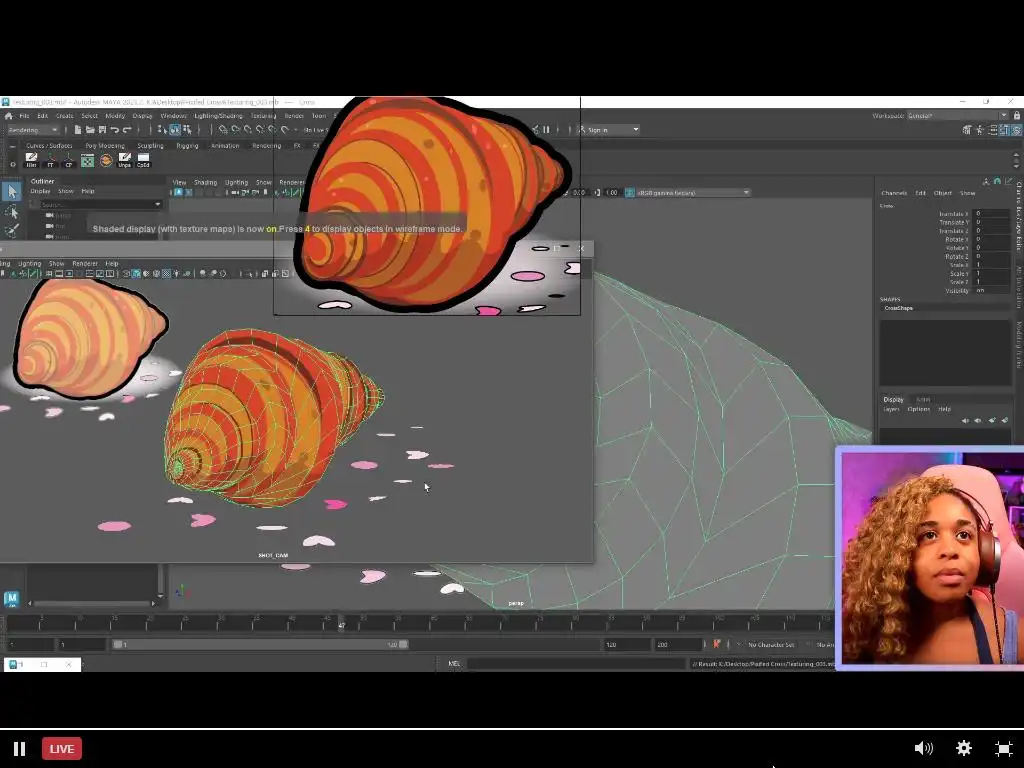Open the No Character Set dropdown
The width and height of the screenshot is (1024, 768).
tap(771, 645)
